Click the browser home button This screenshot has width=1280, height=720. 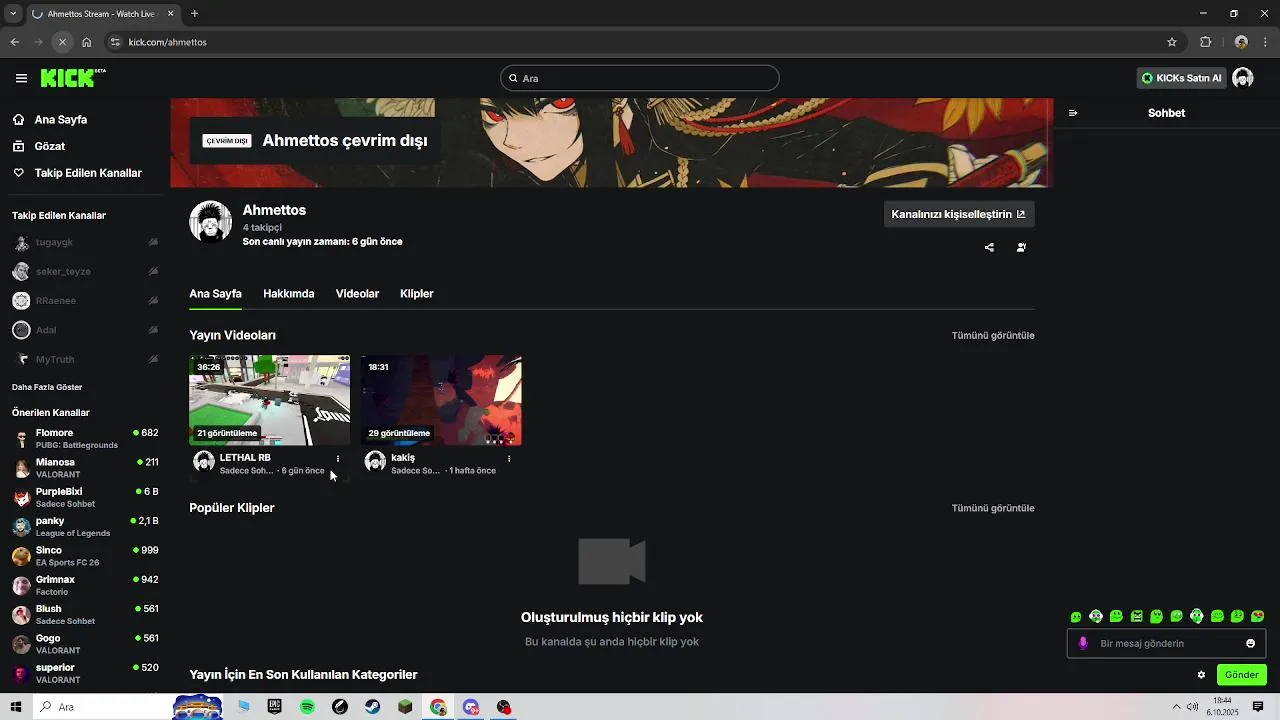87,42
